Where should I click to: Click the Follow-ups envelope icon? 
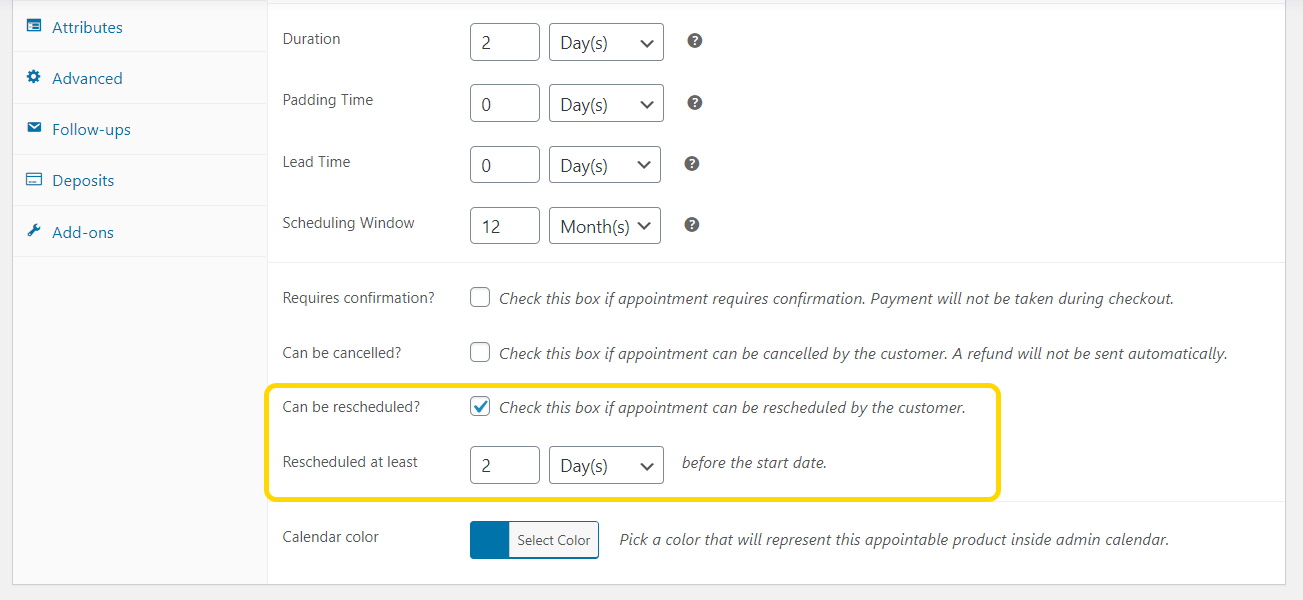(33, 128)
